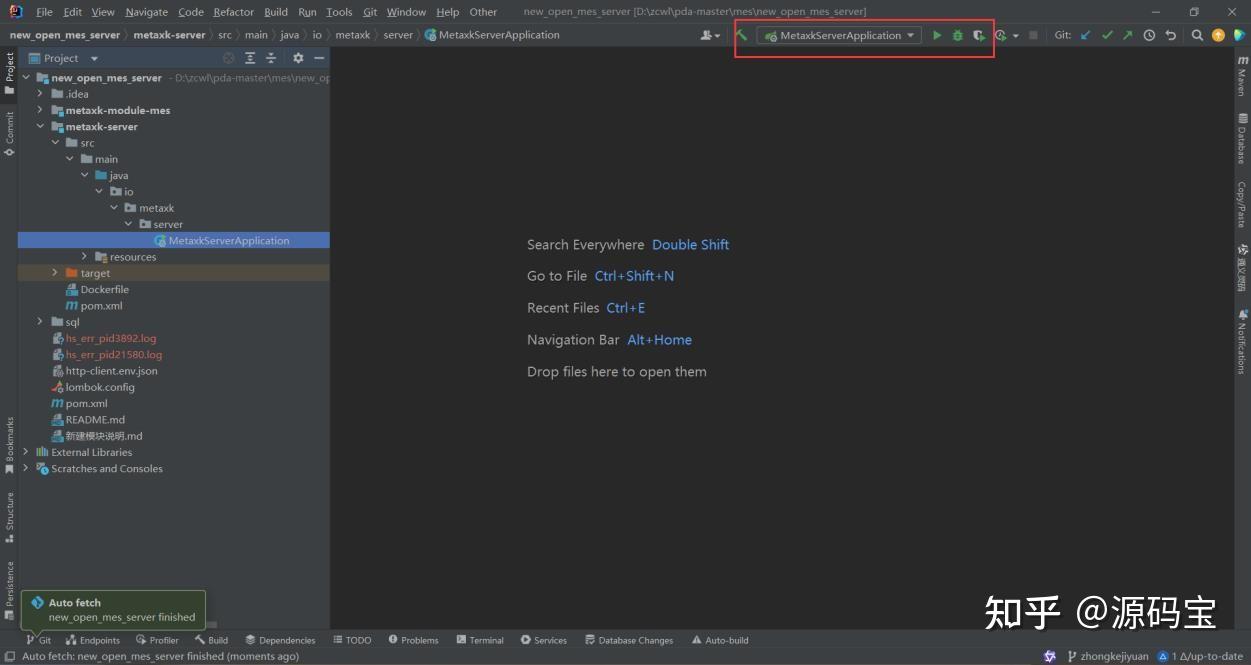
Task: Run MetaxkServerApplication with the green play icon
Action: (937, 35)
